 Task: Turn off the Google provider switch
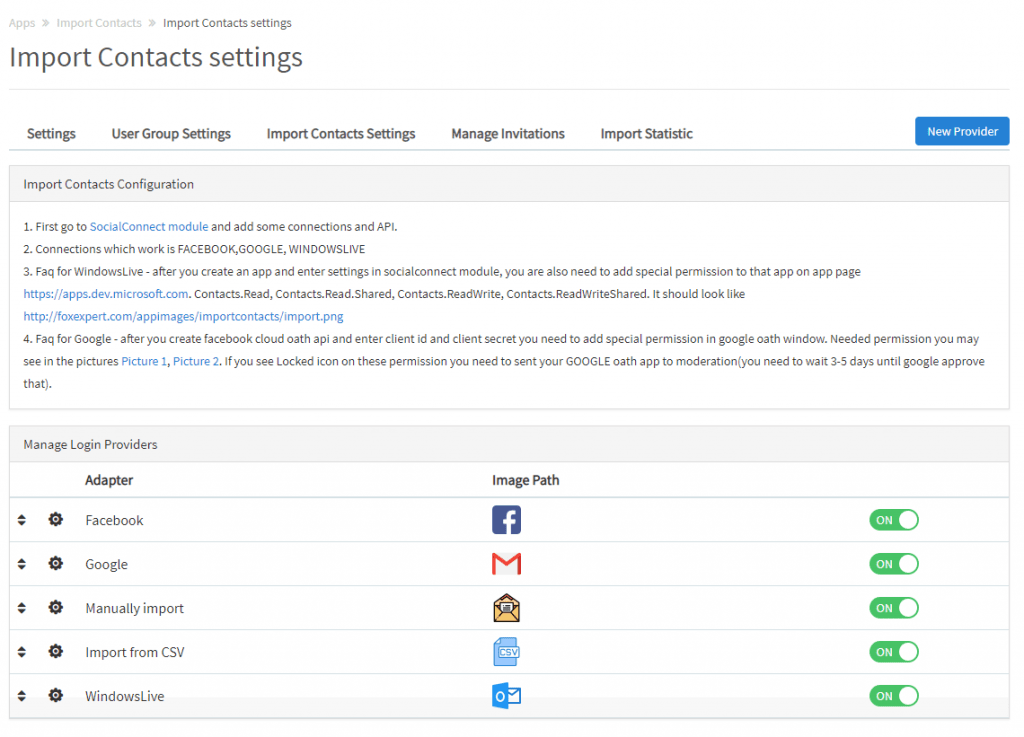click(893, 563)
